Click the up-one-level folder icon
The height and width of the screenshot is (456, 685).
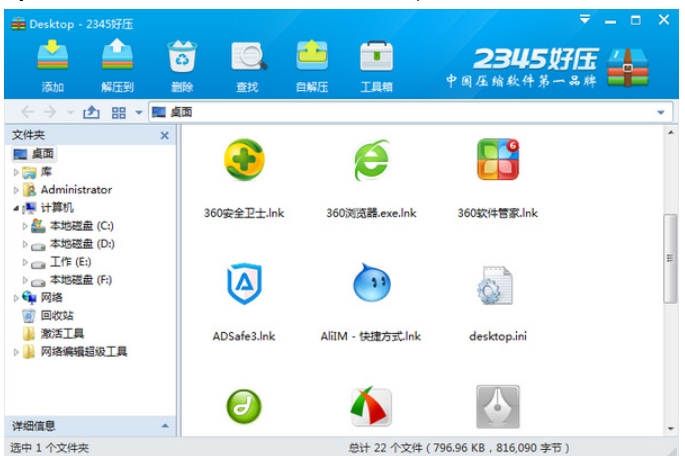(91, 112)
